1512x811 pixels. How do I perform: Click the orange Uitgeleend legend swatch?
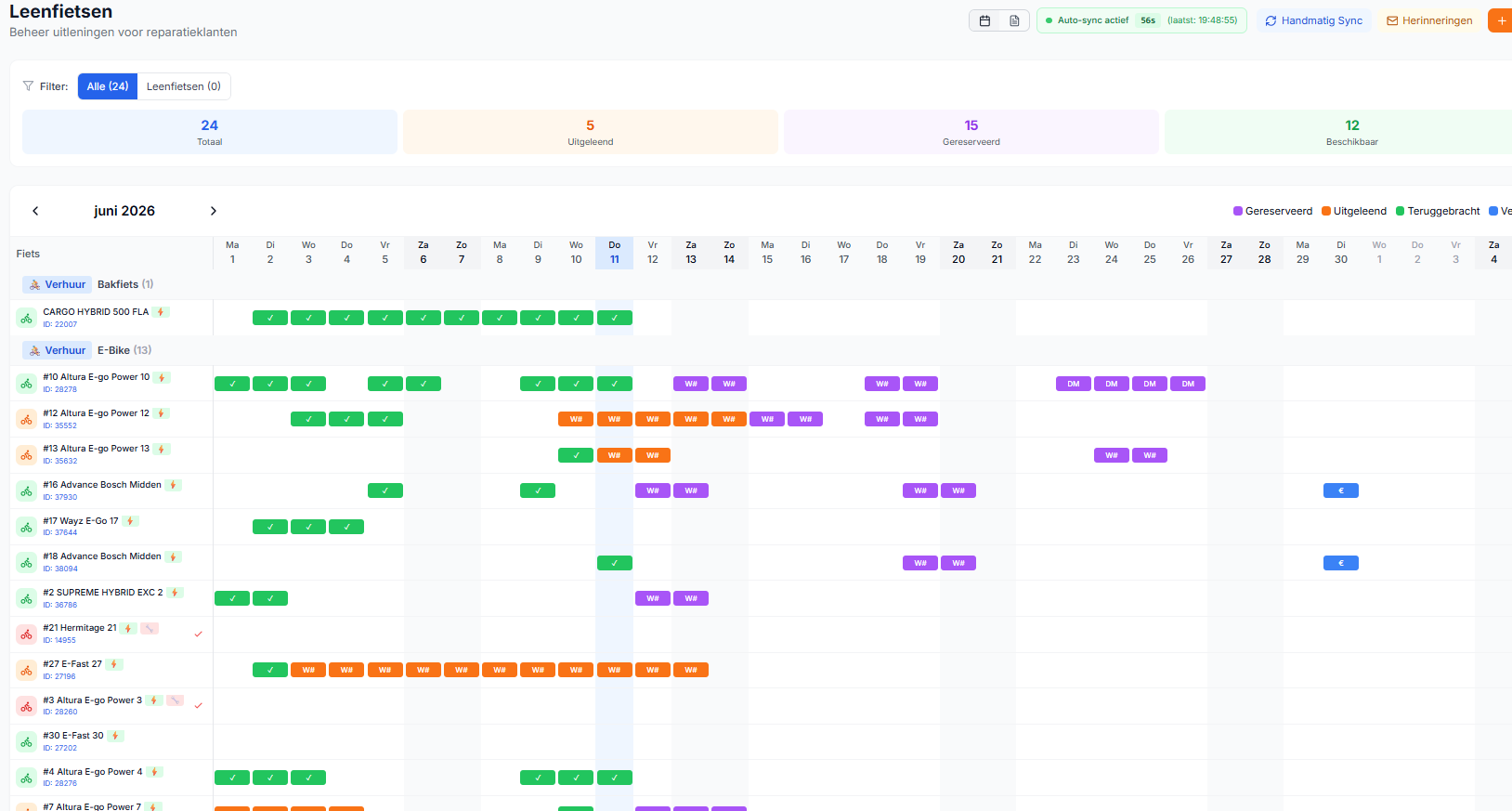pos(1326,211)
